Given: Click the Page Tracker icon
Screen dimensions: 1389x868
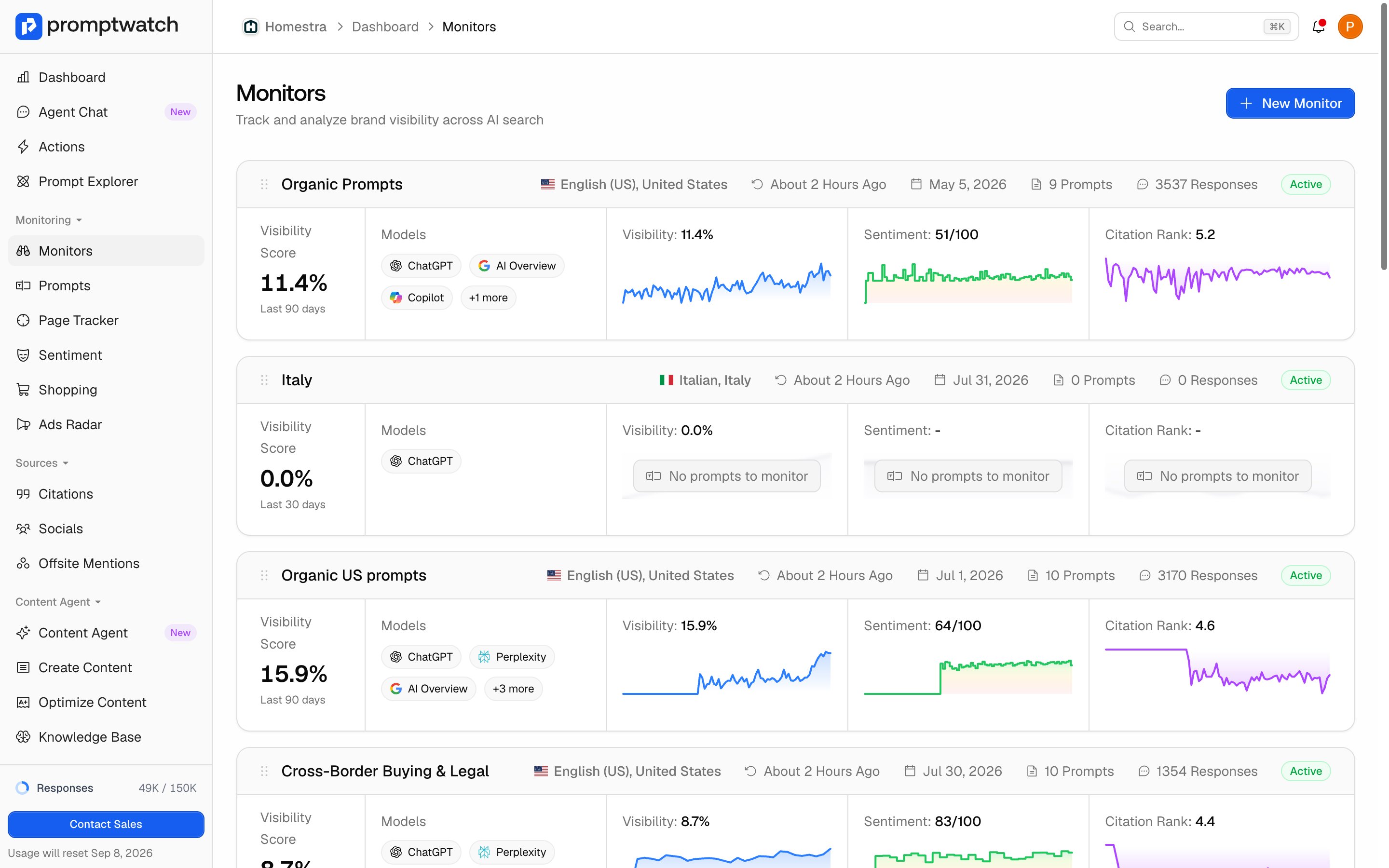Looking at the screenshot, I should 23,320.
